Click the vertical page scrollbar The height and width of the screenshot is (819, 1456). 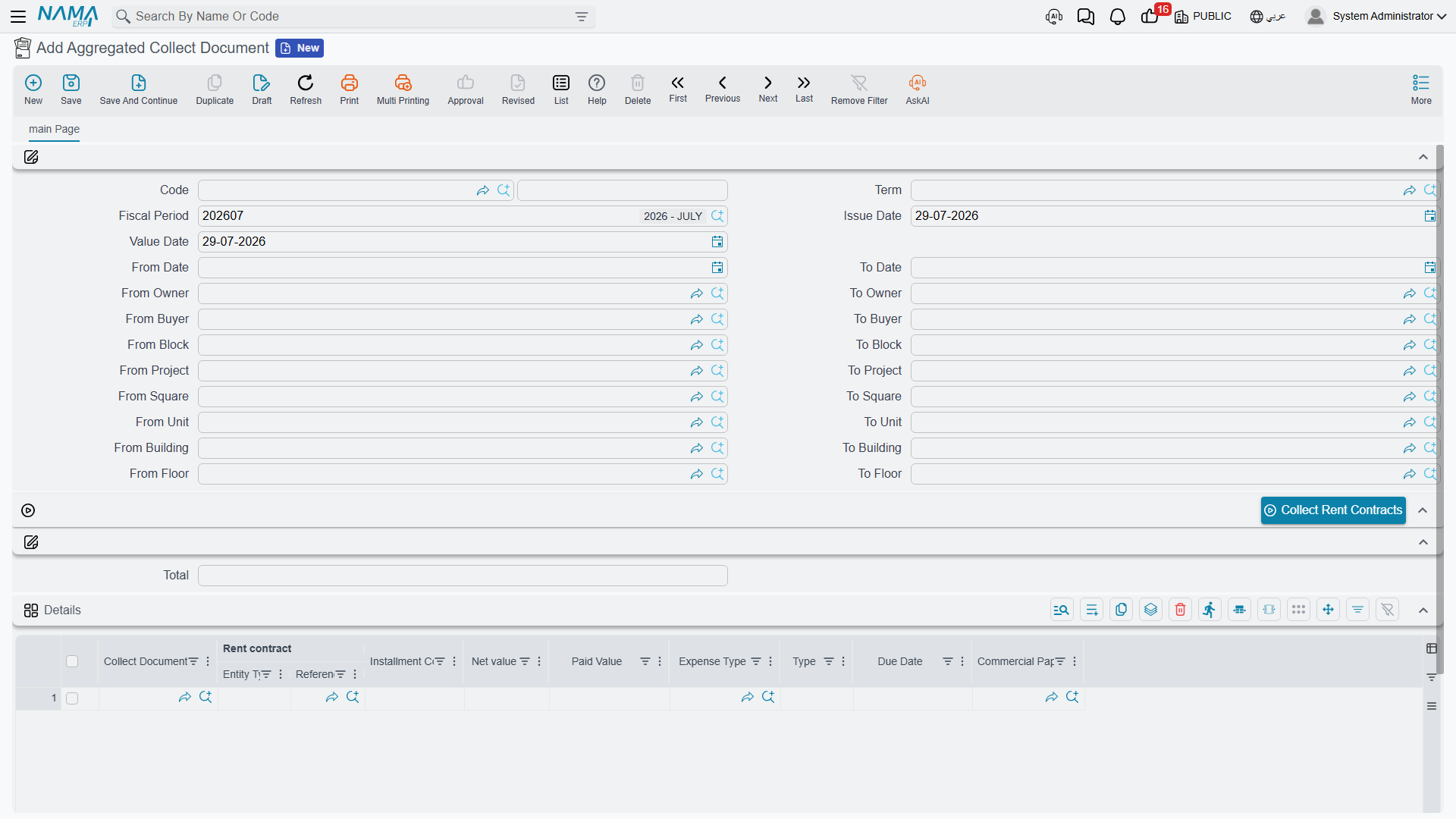(1439, 409)
